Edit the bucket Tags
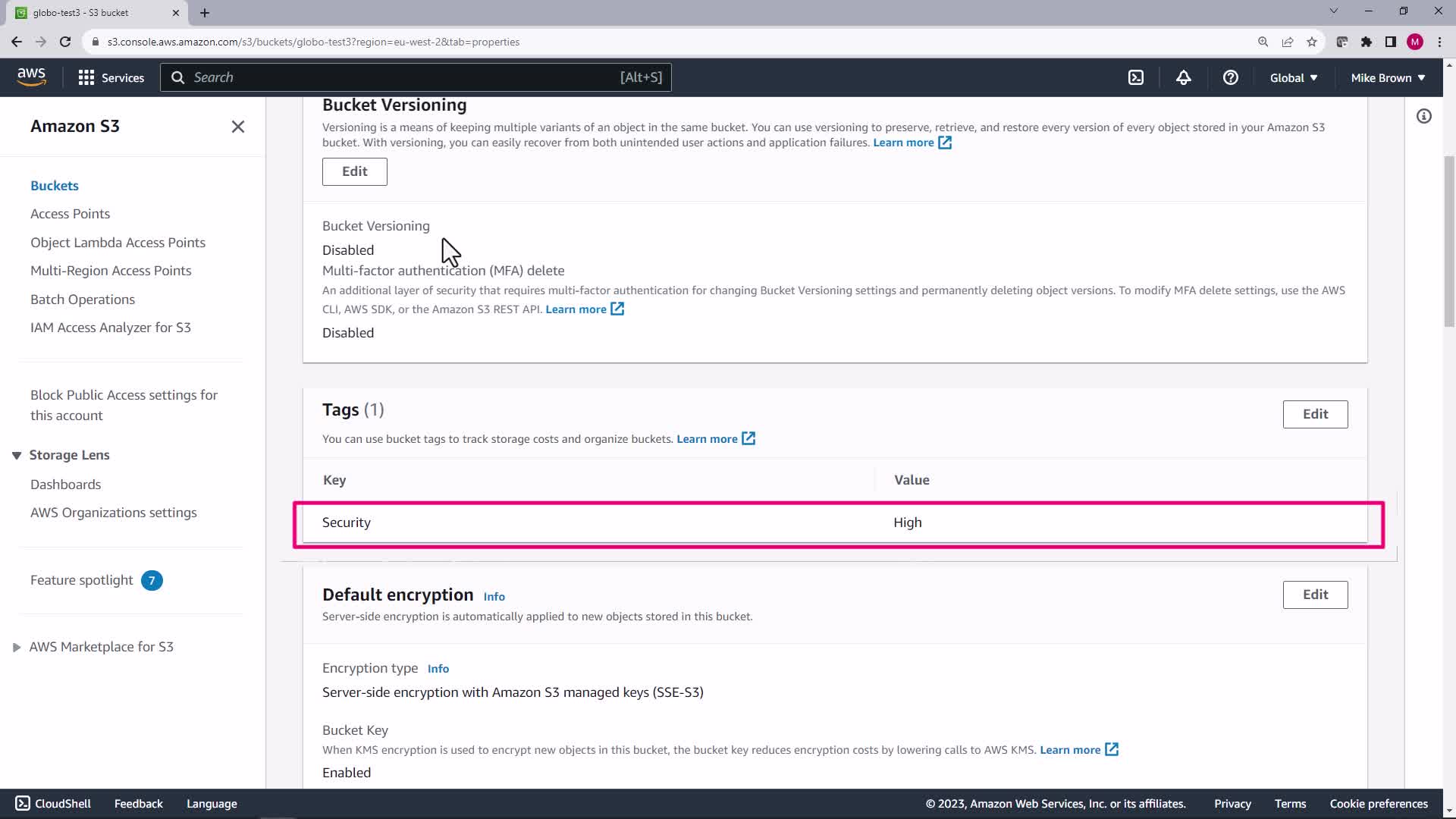 click(1314, 414)
